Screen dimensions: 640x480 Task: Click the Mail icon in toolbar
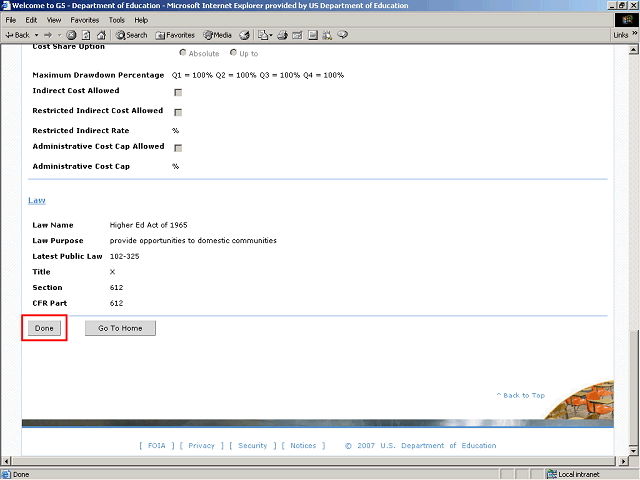(263, 35)
